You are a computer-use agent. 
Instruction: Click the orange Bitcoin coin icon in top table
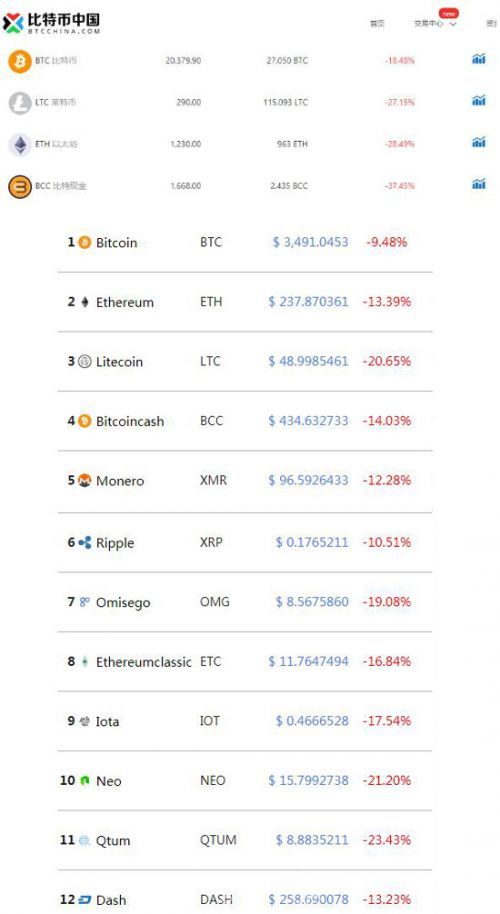[x=20, y=61]
